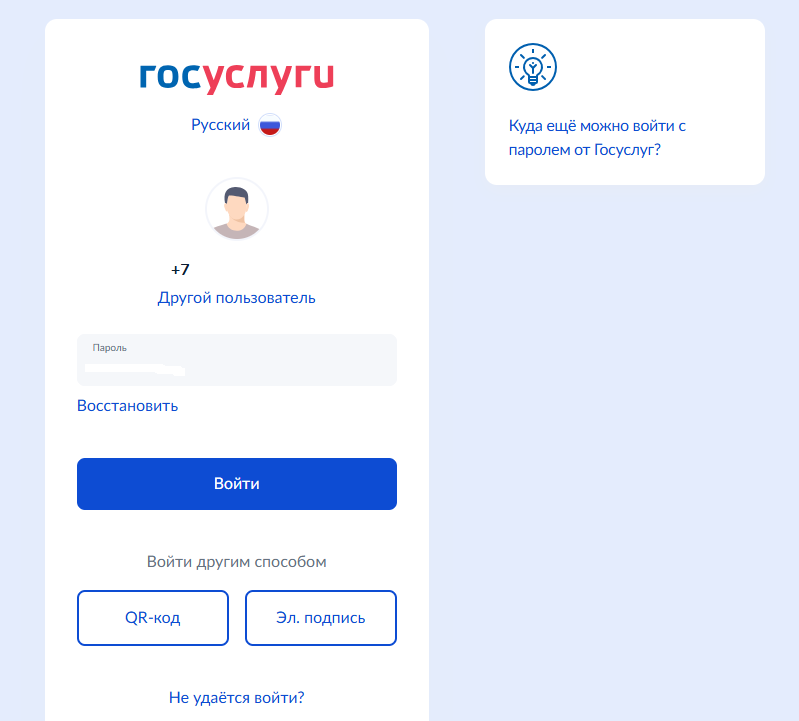Click Восстановить to recover password

pos(127,406)
